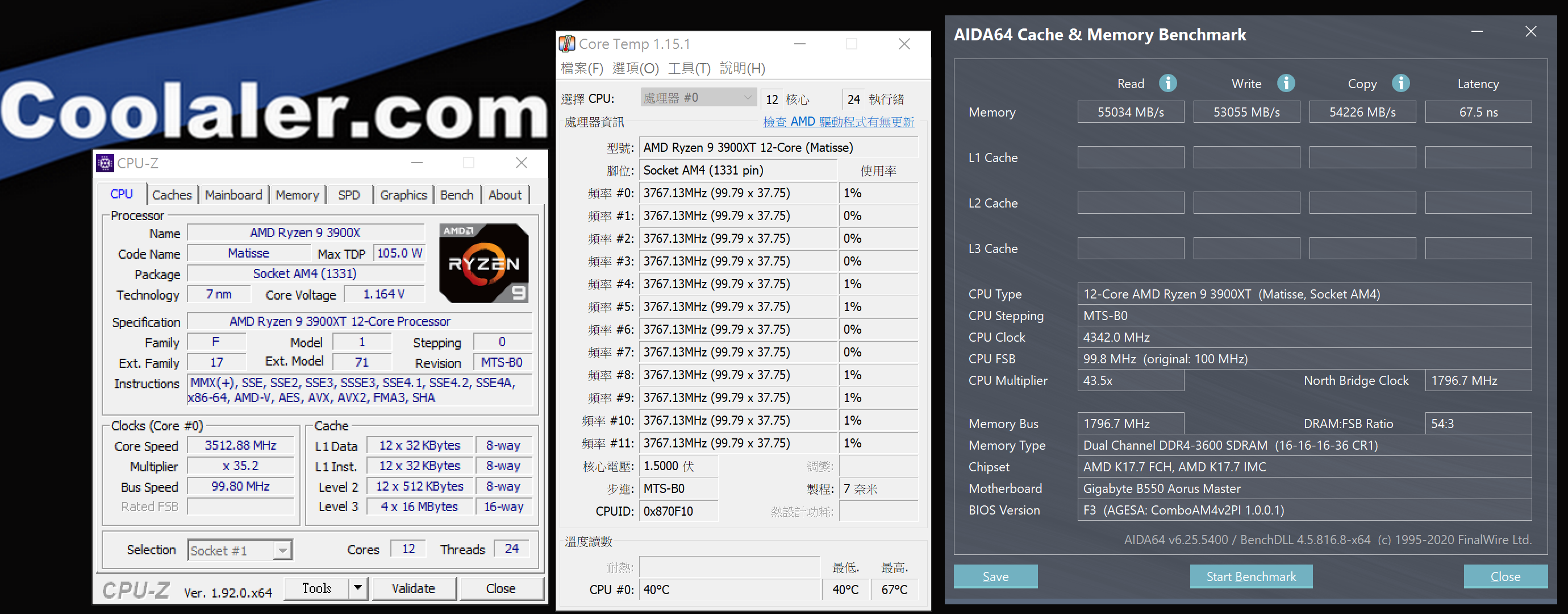Open the processor #0 dropdown in Core Temp
The height and width of the screenshot is (614, 1568).
tap(698, 97)
